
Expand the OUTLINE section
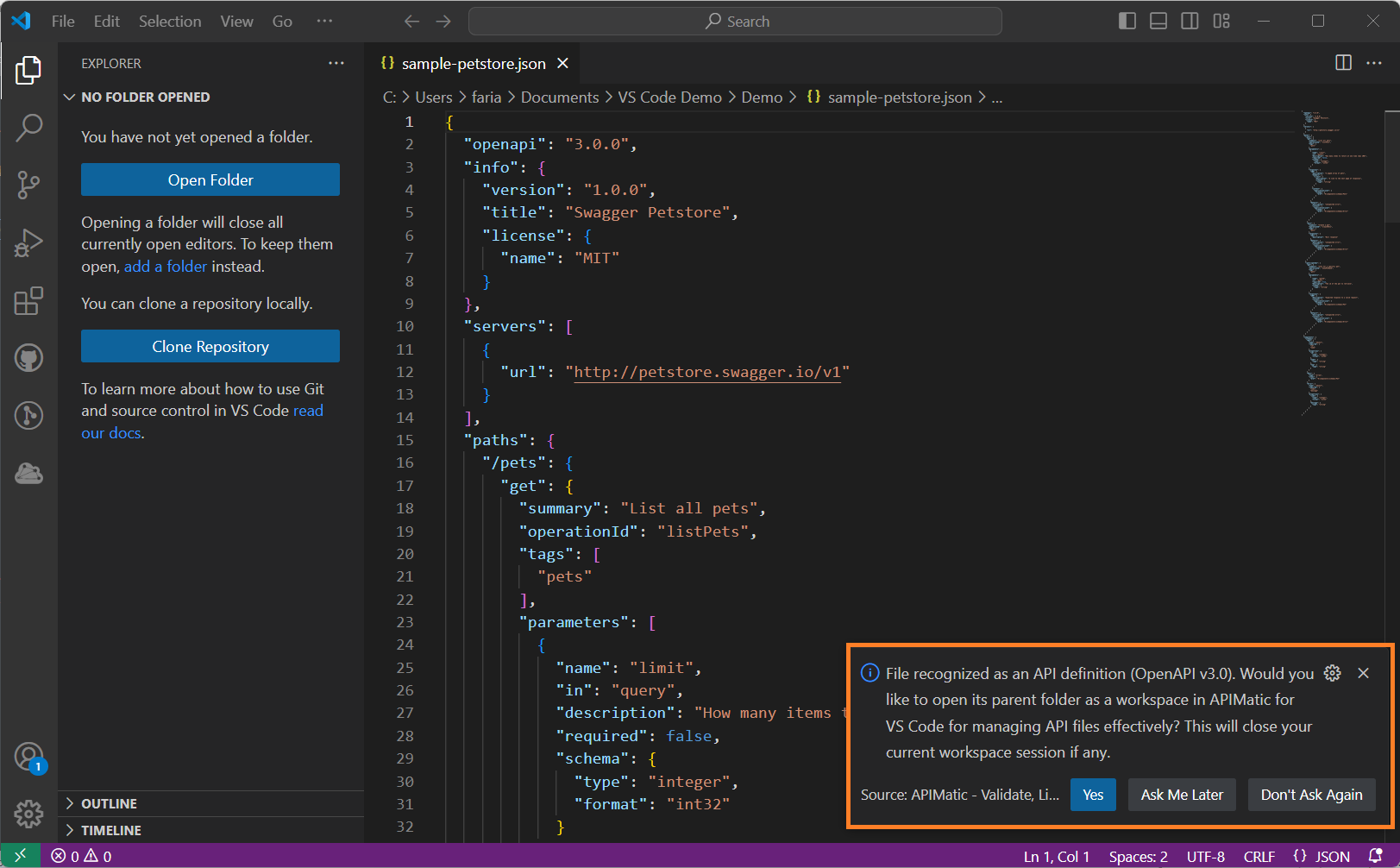pos(211,803)
